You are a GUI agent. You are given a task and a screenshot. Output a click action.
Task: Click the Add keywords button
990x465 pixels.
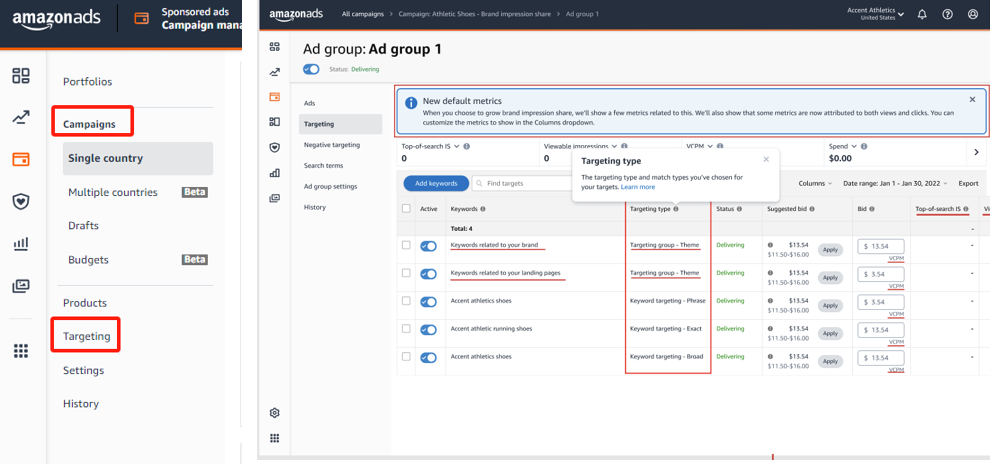pyautogui.click(x=436, y=184)
